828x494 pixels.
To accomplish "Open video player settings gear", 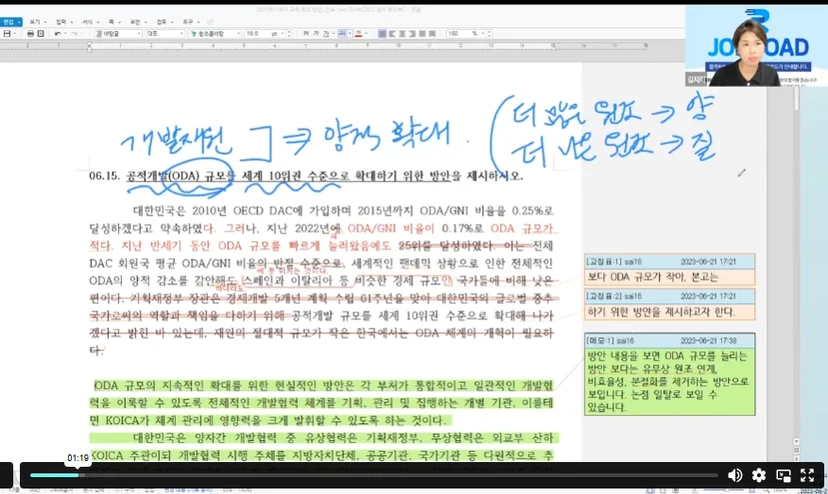I will coord(759,475).
